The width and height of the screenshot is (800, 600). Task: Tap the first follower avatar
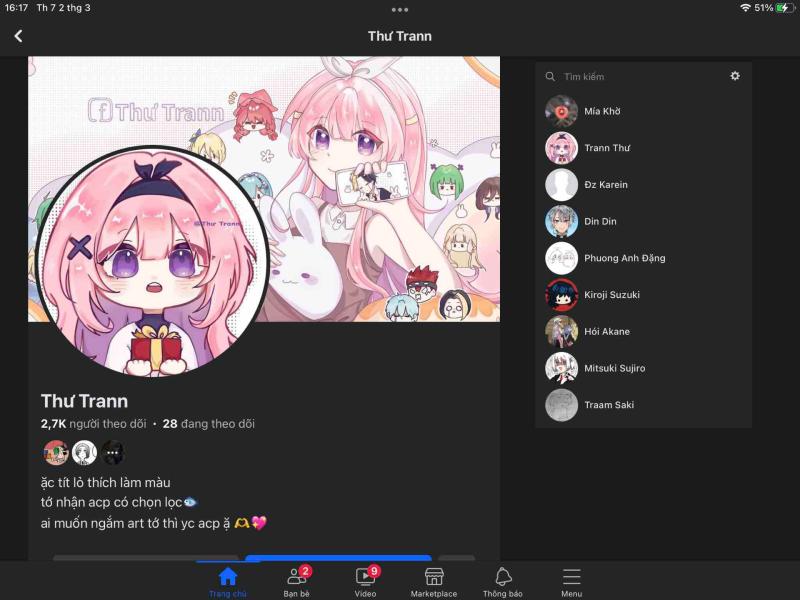tap(56, 453)
